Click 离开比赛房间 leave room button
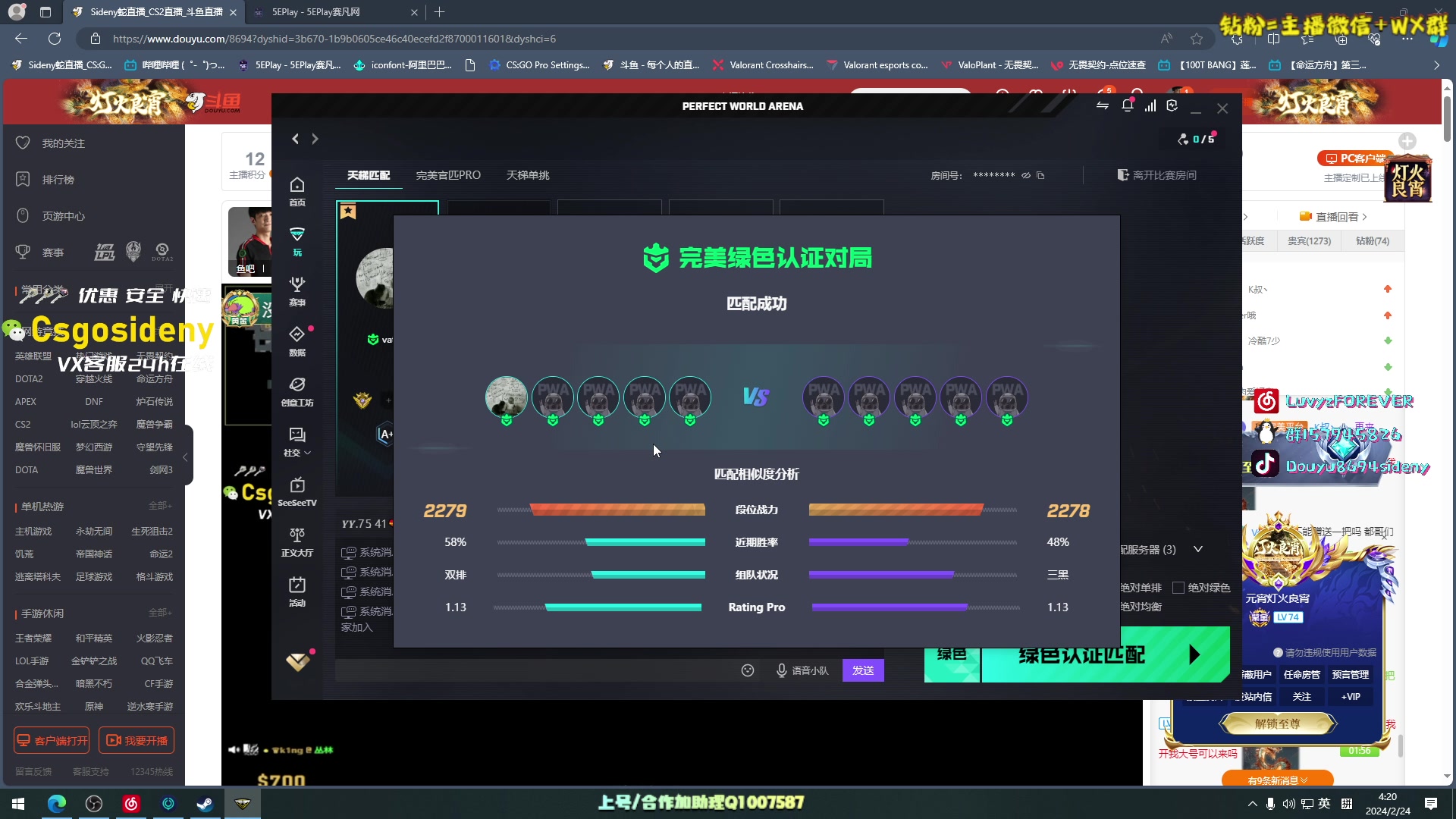Image resolution: width=1456 pixels, height=819 pixels. click(1157, 175)
